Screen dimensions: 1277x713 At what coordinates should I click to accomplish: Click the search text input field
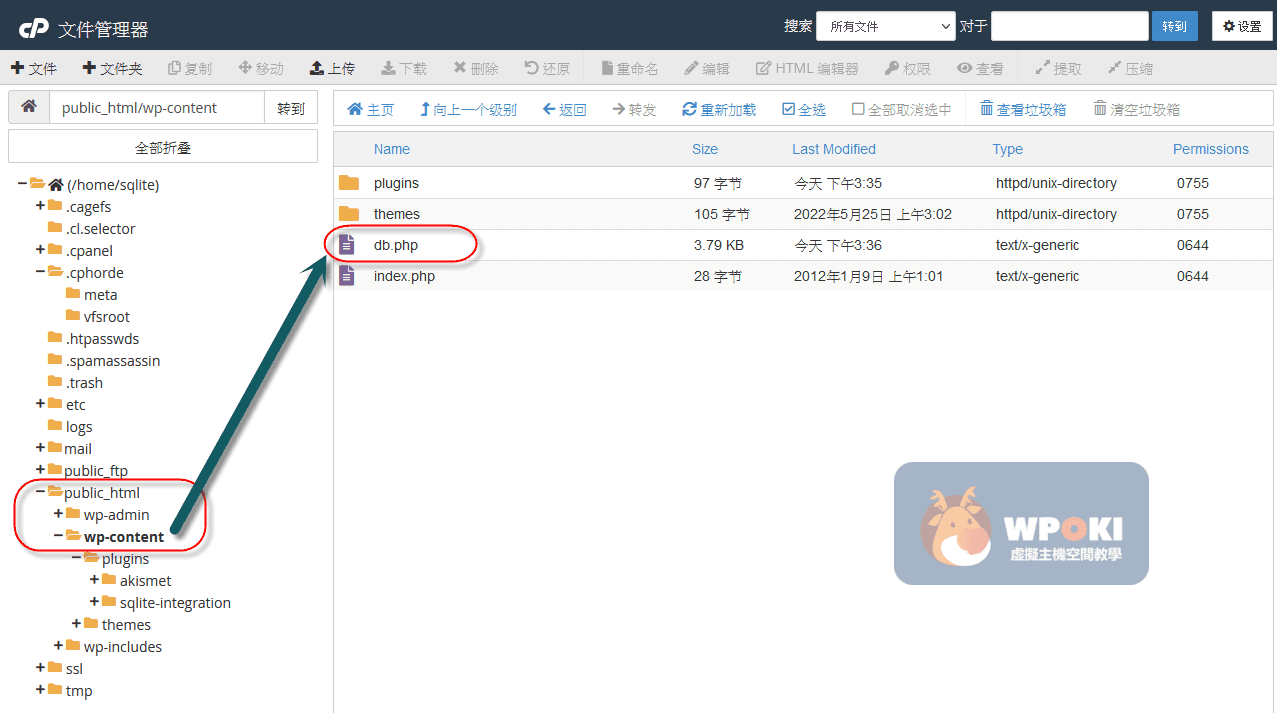[x=1069, y=26]
